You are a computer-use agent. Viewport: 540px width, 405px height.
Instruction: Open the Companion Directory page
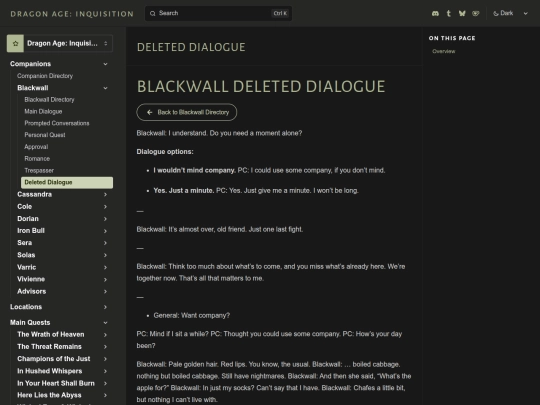point(45,76)
